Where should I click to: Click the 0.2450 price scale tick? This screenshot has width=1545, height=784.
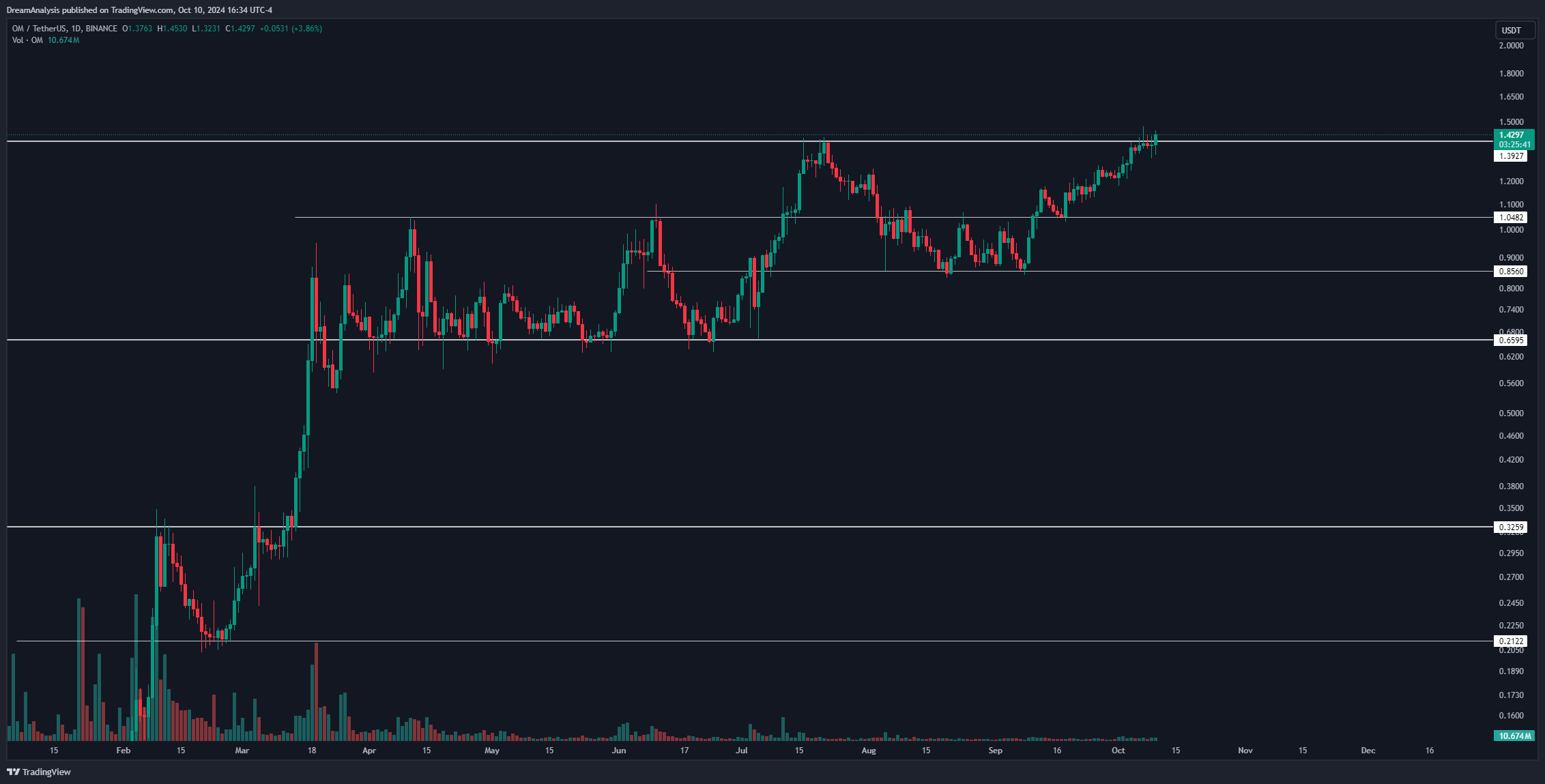click(x=1511, y=603)
